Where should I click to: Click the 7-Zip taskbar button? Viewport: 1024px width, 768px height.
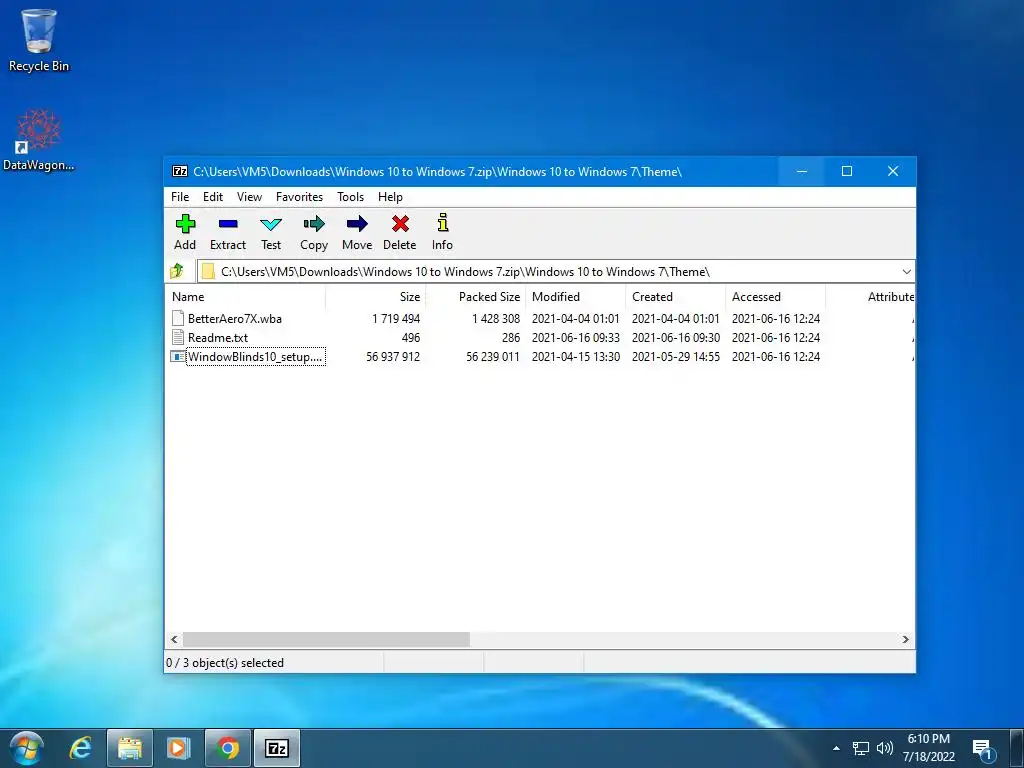(277, 748)
